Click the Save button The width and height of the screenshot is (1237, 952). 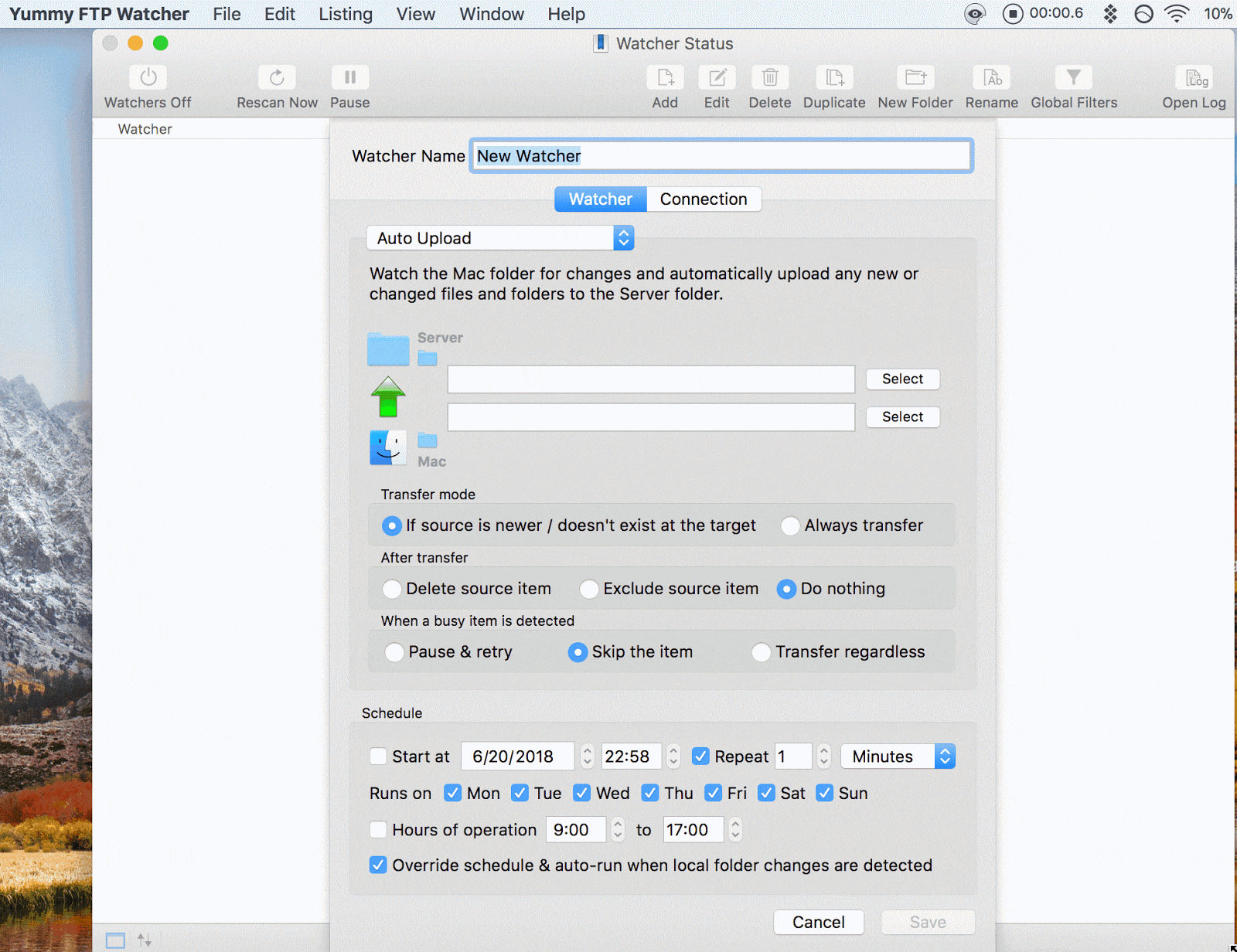pos(928,922)
